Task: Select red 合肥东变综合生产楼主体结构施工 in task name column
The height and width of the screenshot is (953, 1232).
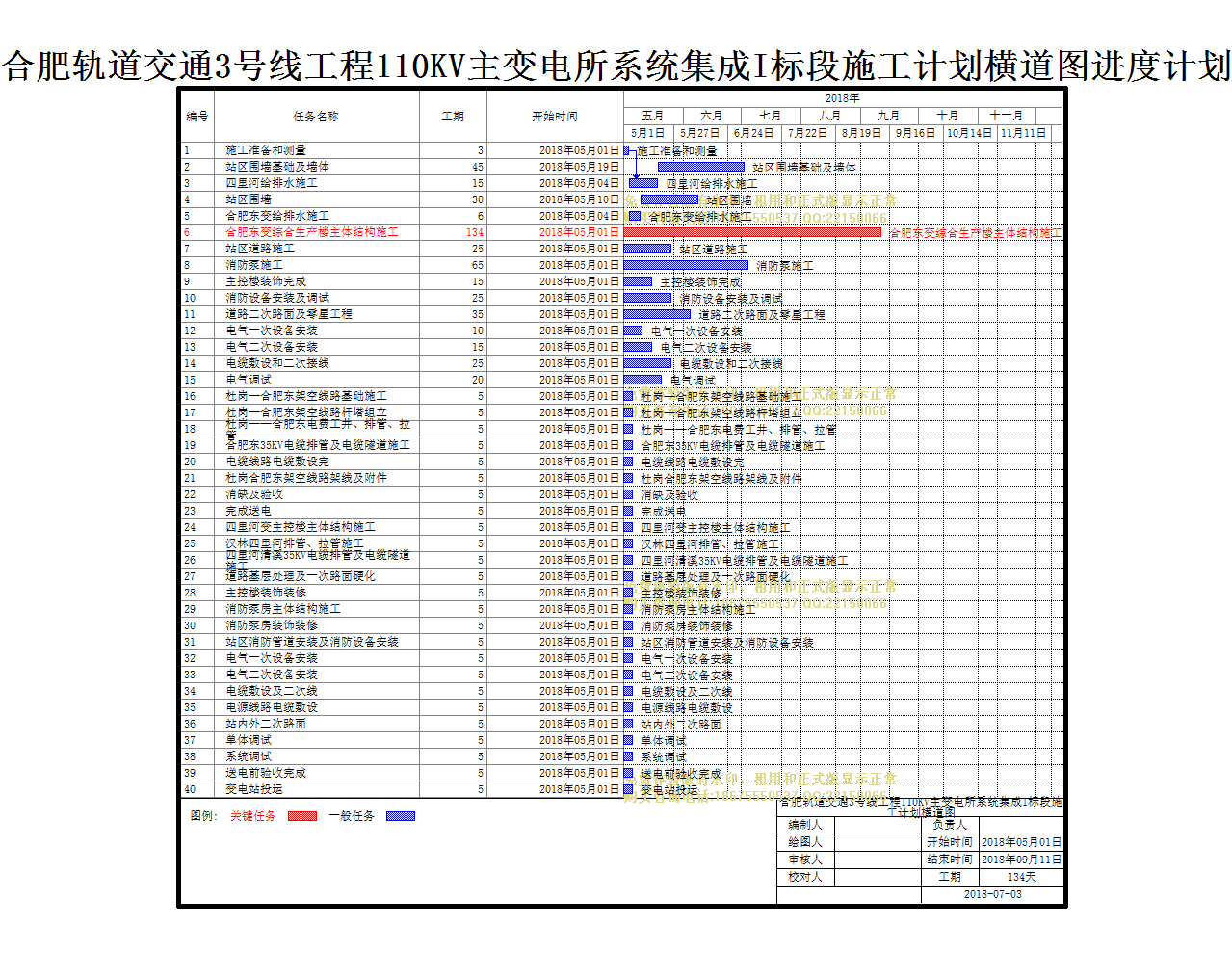Action: point(312,232)
